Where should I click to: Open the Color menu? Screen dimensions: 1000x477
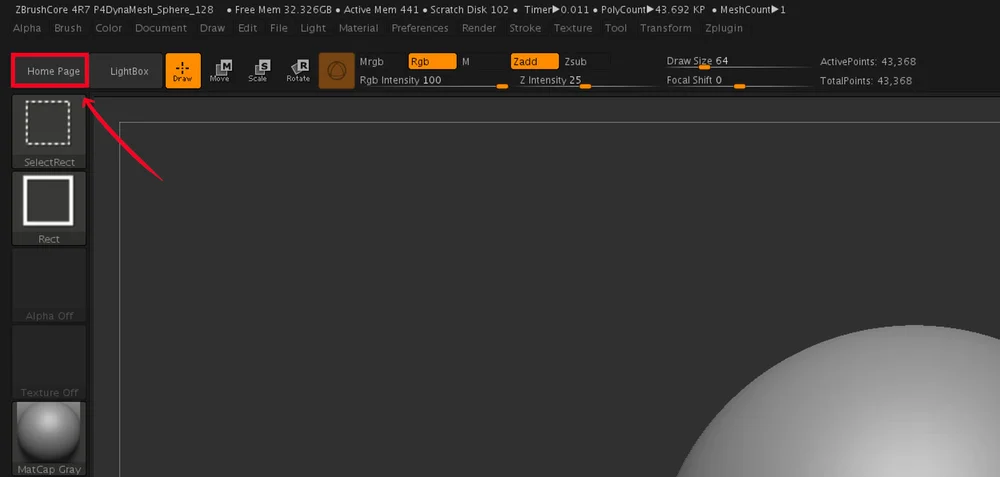coord(109,28)
